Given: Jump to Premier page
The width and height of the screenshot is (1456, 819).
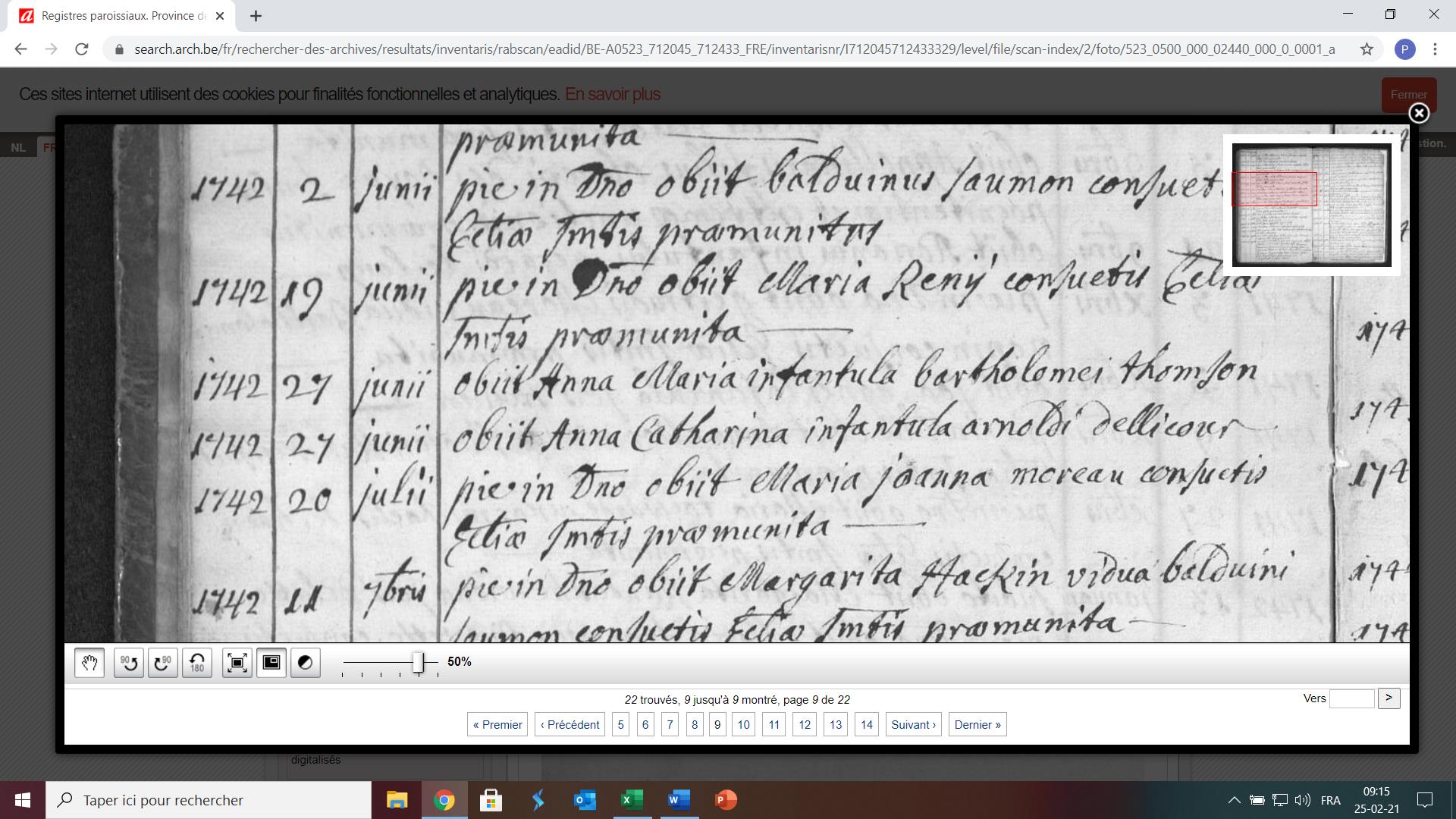Looking at the screenshot, I should pyautogui.click(x=497, y=724).
